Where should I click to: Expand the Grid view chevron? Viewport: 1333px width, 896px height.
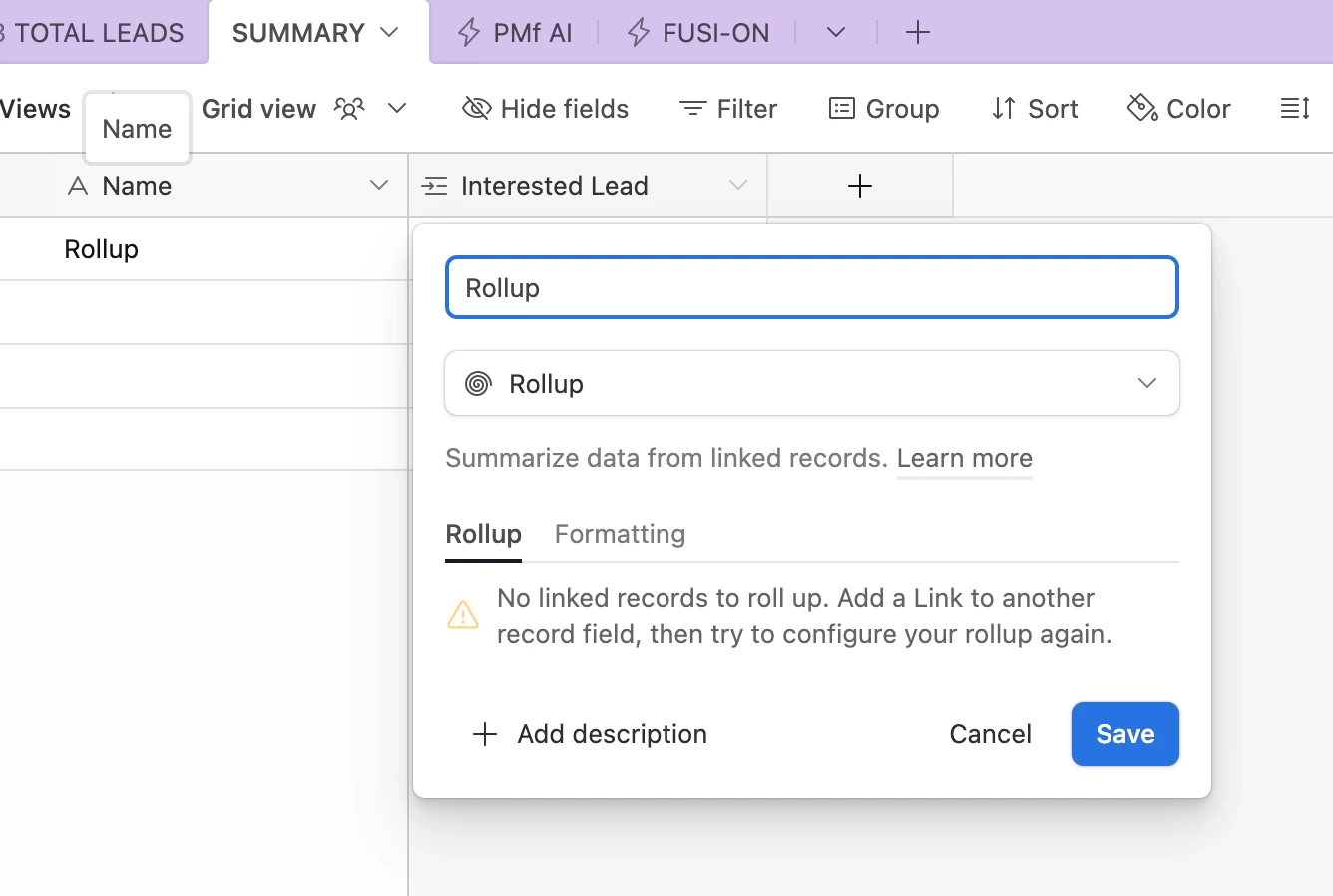coord(397,108)
